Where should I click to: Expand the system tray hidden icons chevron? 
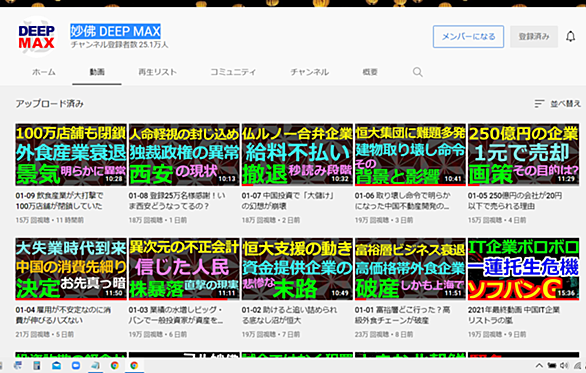pyautogui.click(x=539, y=365)
